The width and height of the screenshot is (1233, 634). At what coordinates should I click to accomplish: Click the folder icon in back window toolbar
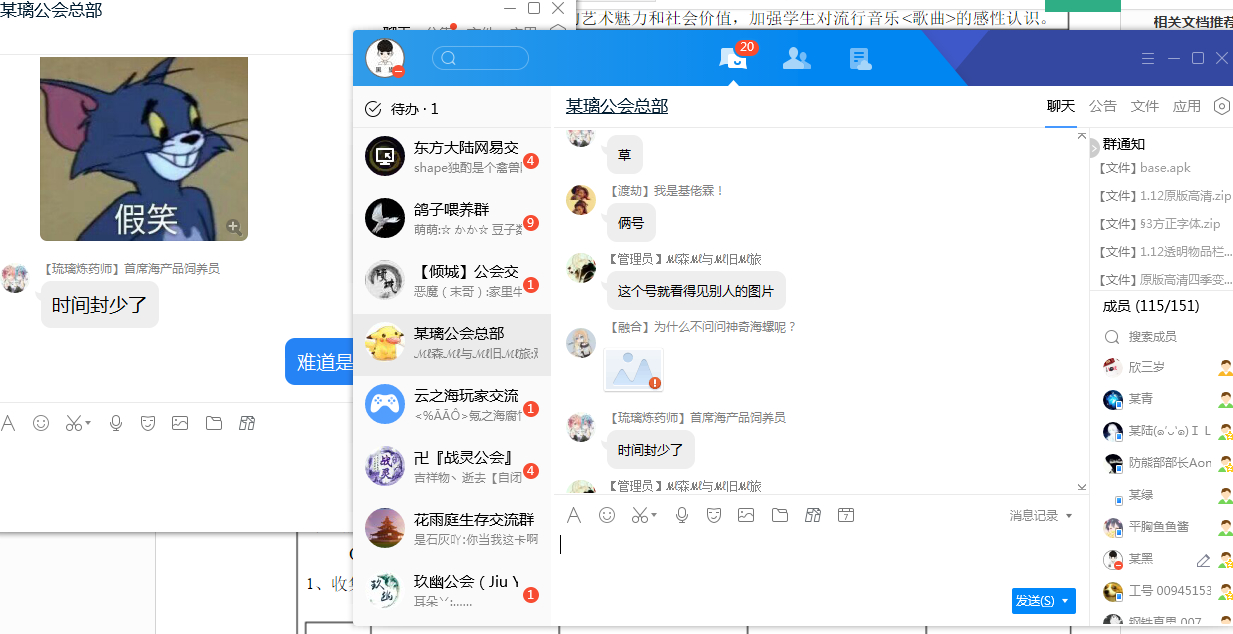214,423
